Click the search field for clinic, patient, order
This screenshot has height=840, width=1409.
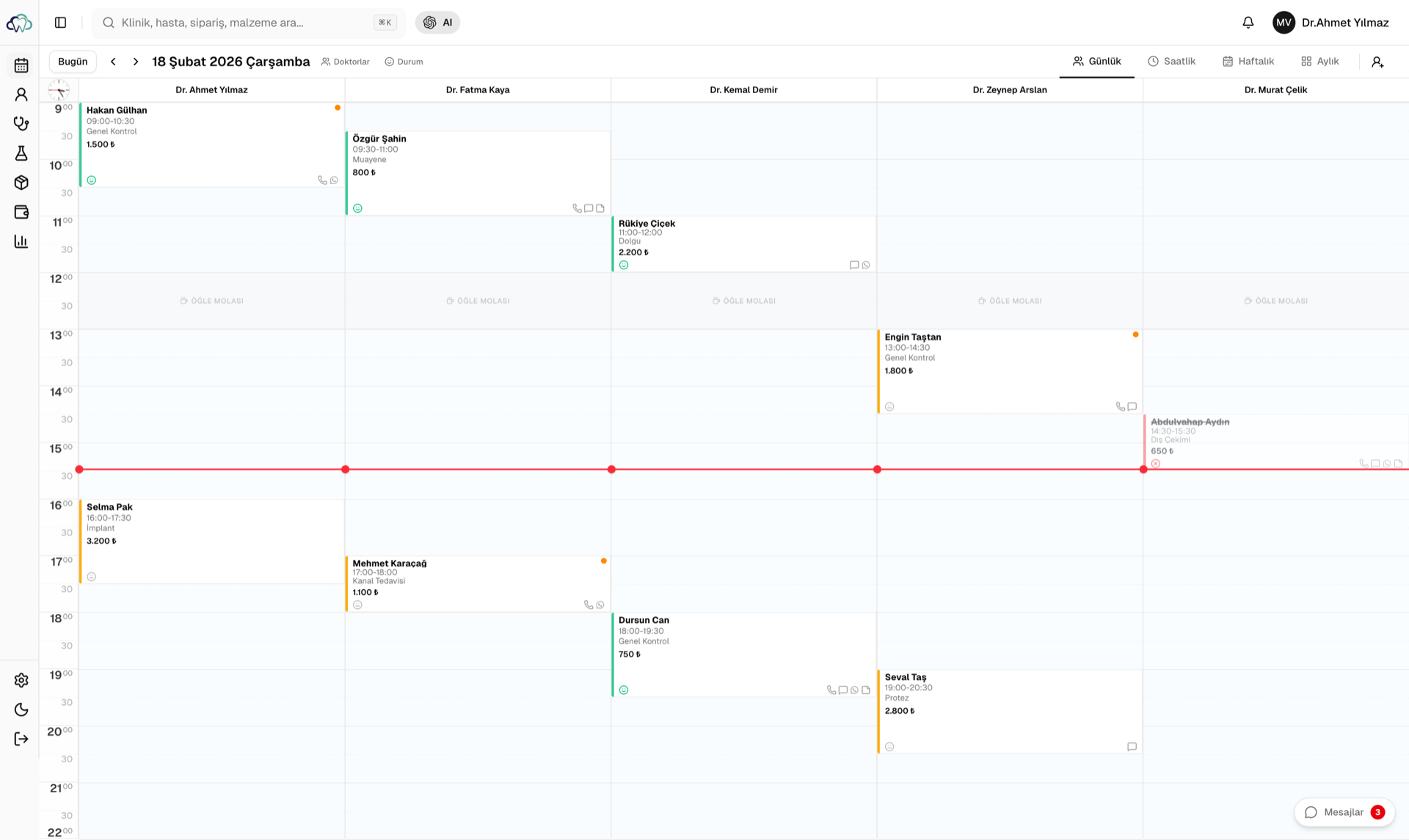click(x=249, y=23)
